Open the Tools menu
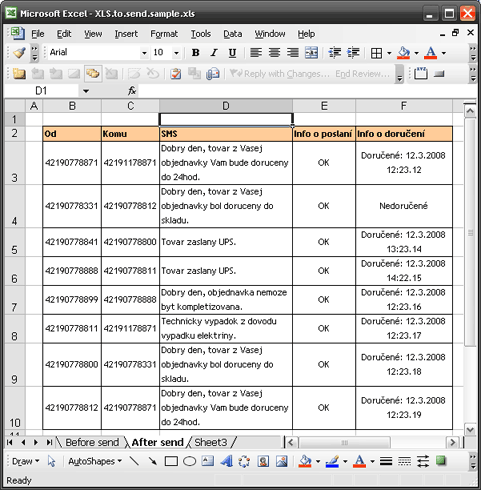 pos(201,34)
